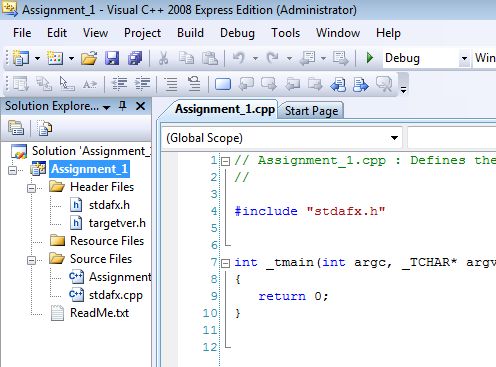Viewport: 496px width, 367px height.
Task: Collapse the code block on line 1
Action: (226, 162)
